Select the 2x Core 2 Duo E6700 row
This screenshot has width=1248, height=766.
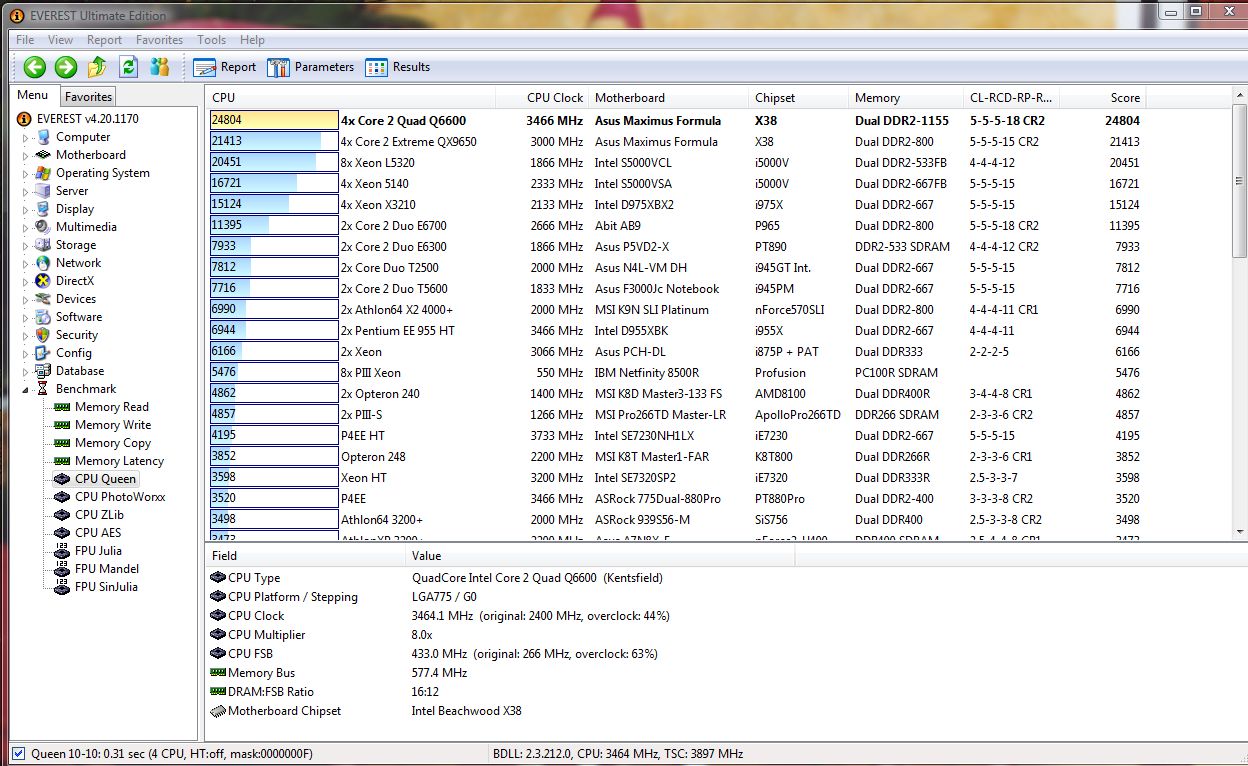click(x=675, y=226)
